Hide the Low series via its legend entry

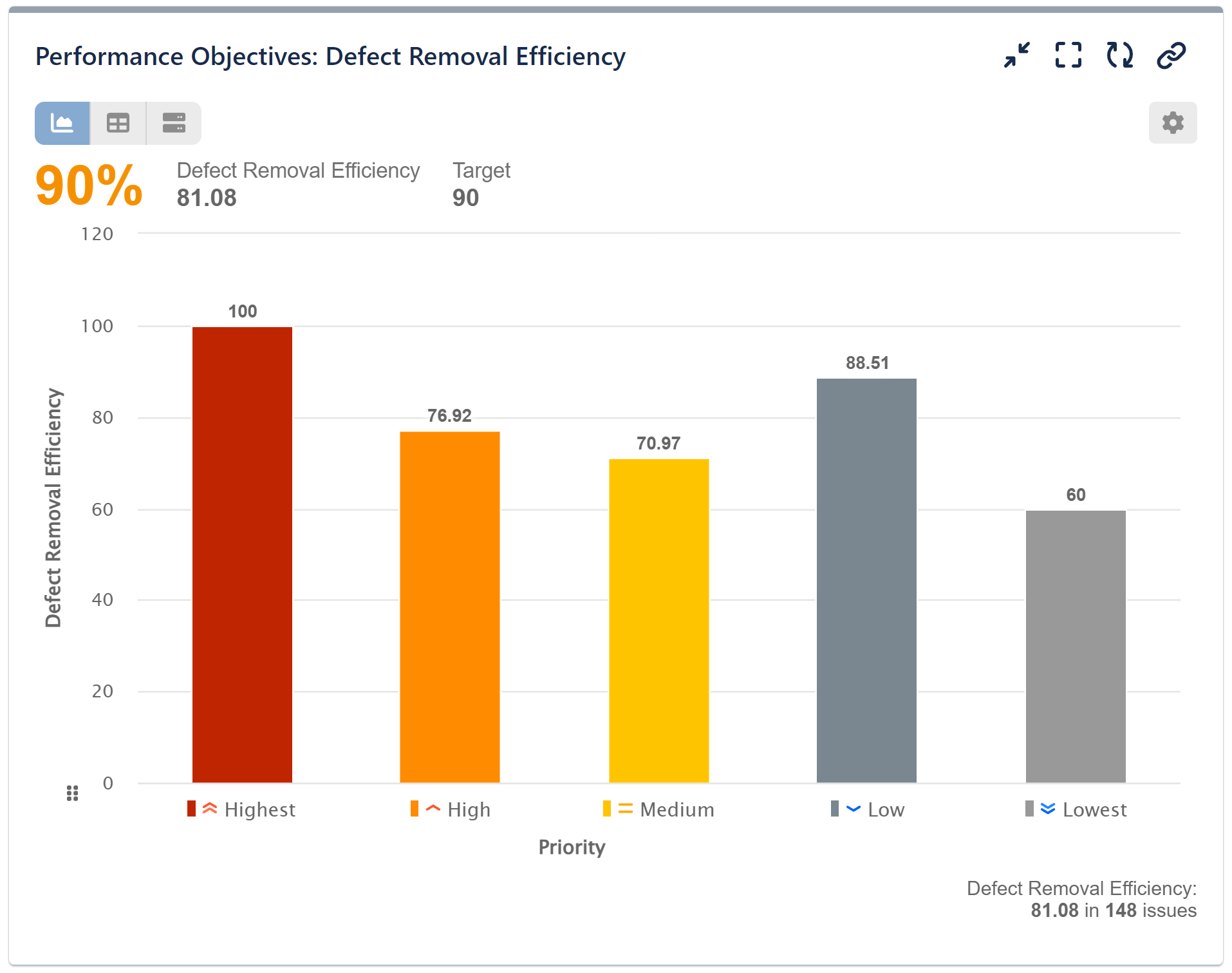point(886,809)
